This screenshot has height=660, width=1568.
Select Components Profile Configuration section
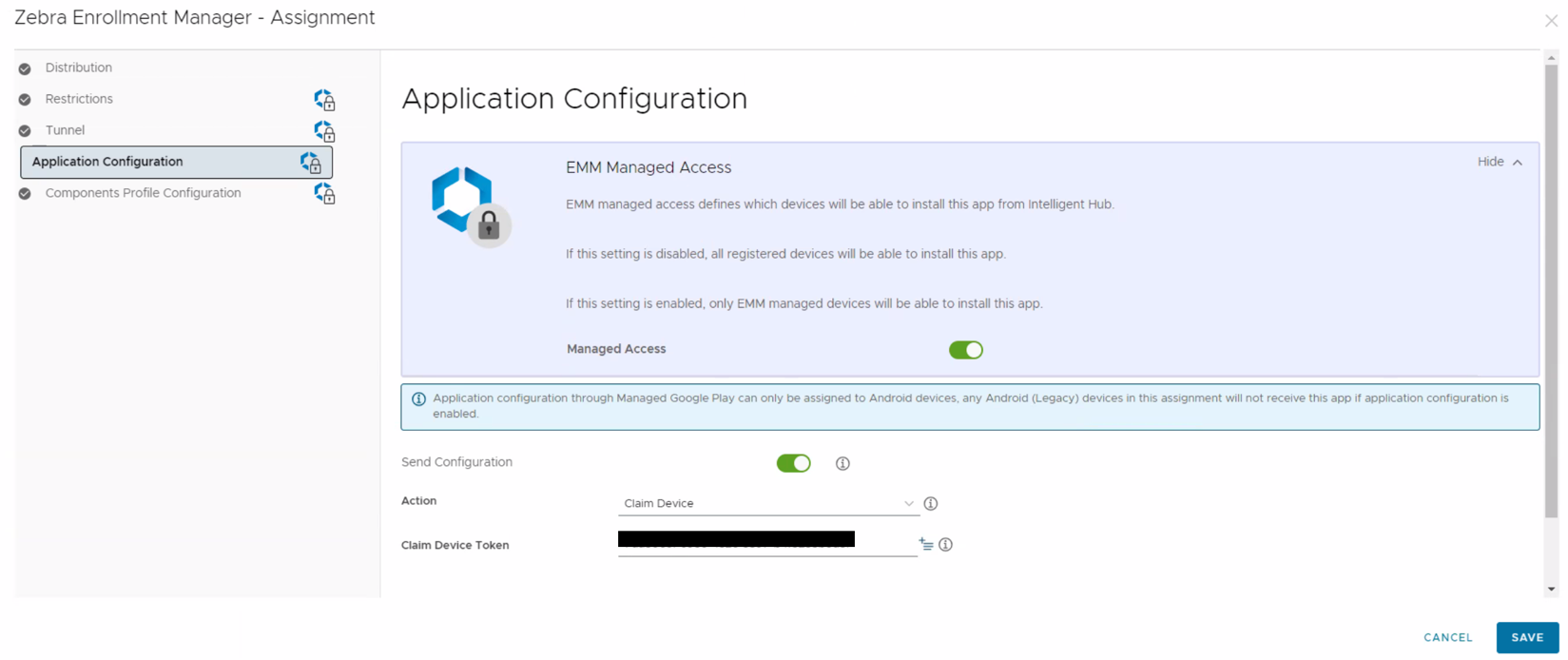click(143, 194)
